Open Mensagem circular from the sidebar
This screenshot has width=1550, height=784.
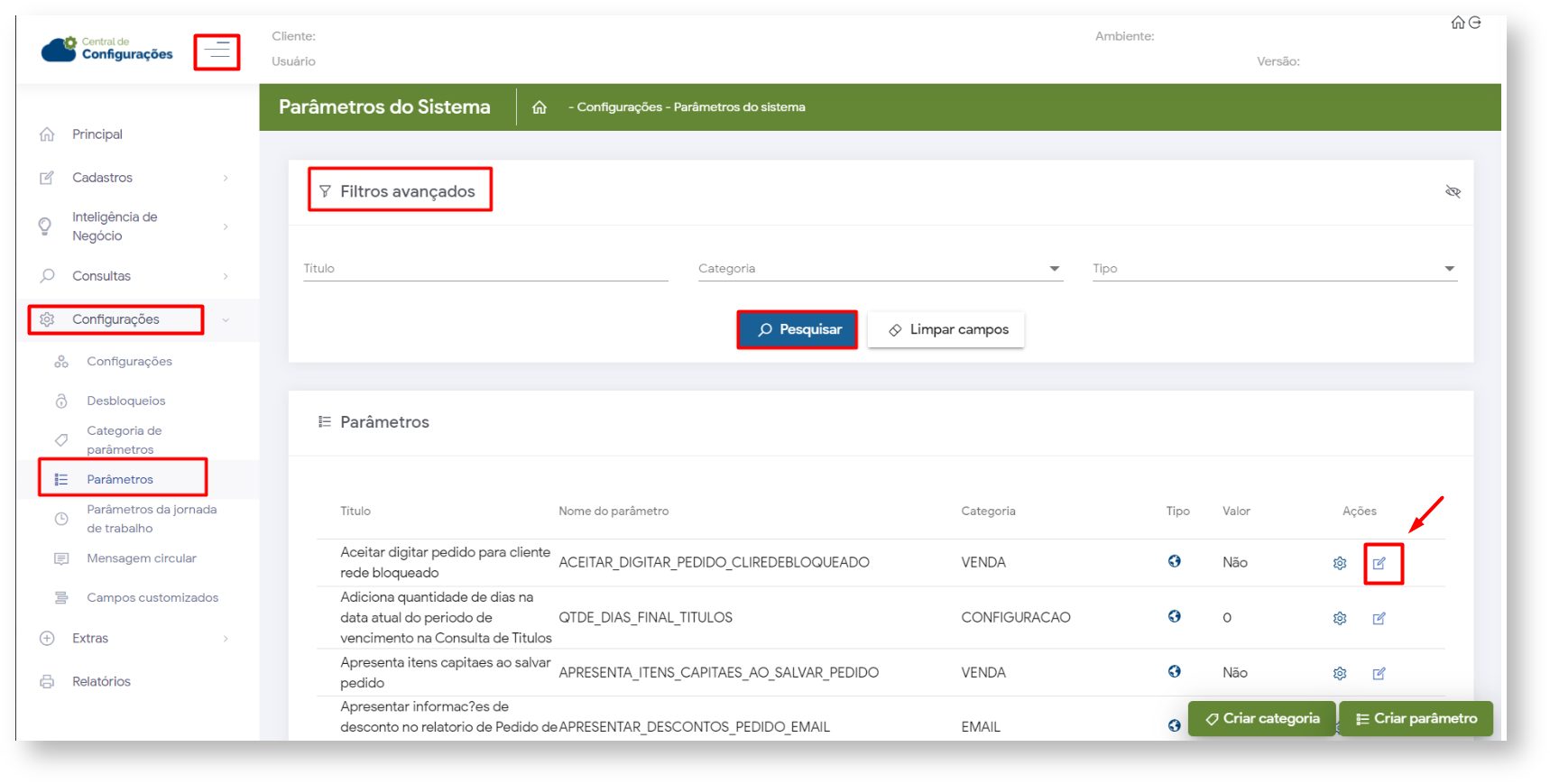(x=141, y=558)
